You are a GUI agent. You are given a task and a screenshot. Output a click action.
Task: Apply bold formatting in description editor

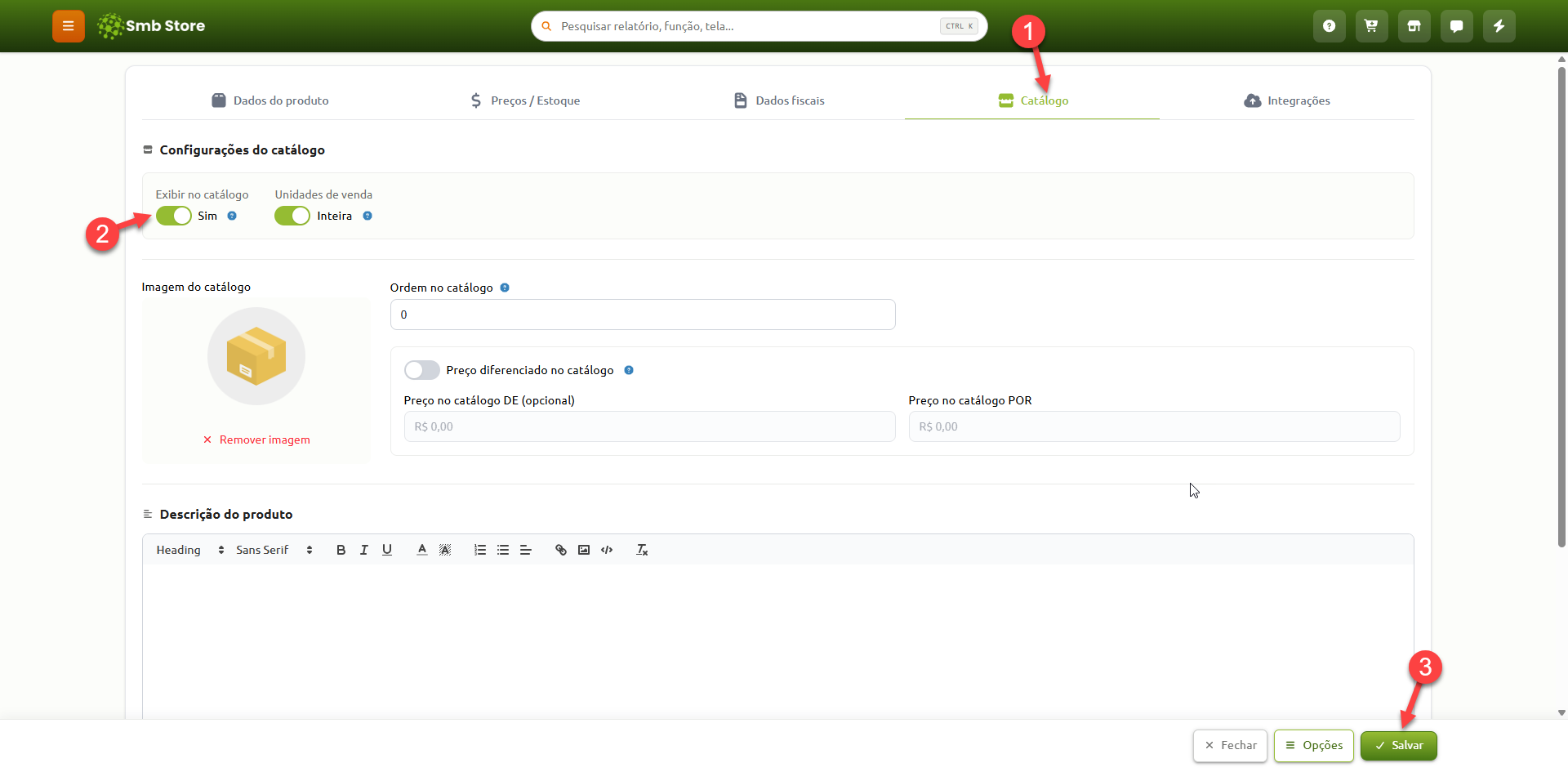[341, 550]
